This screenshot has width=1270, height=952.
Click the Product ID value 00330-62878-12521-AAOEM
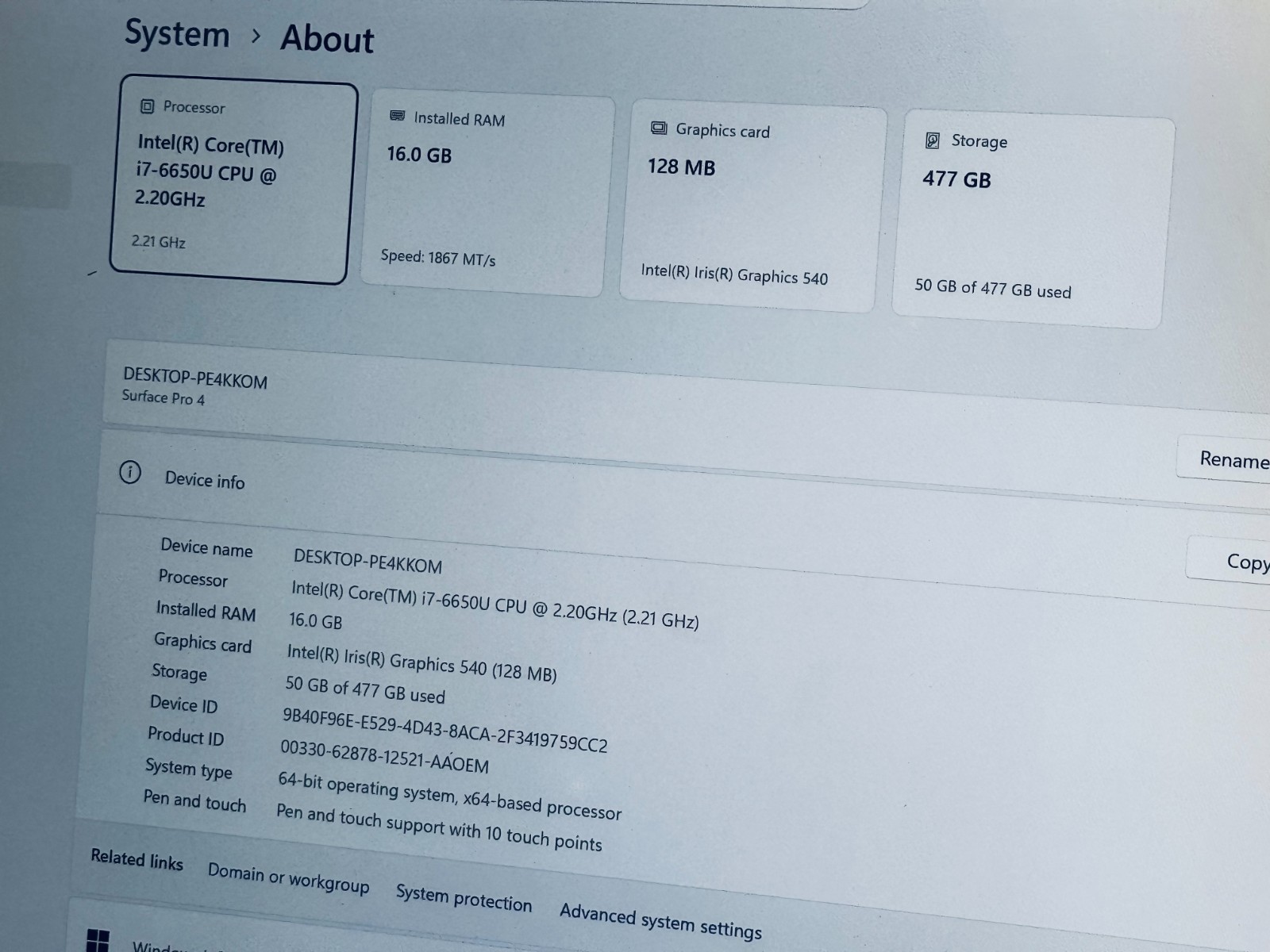[x=384, y=755]
